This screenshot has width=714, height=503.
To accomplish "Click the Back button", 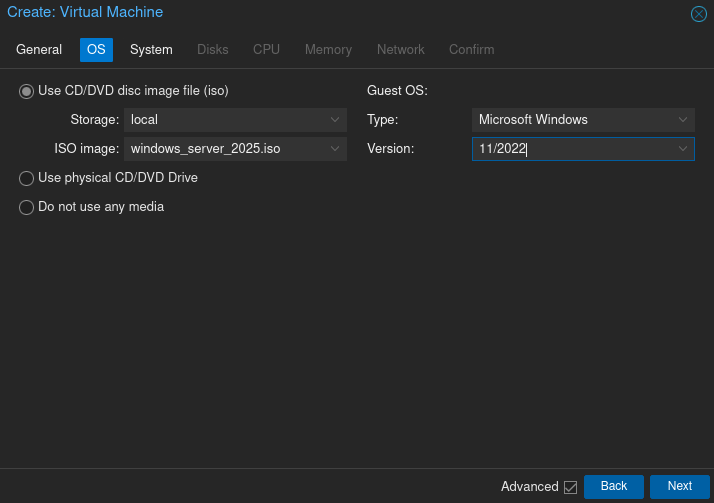I will coord(614,487).
